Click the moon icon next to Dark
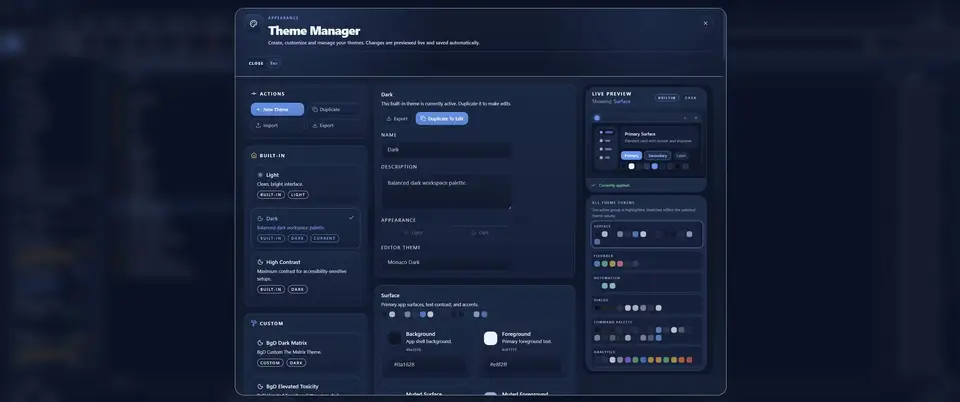 [x=260, y=218]
